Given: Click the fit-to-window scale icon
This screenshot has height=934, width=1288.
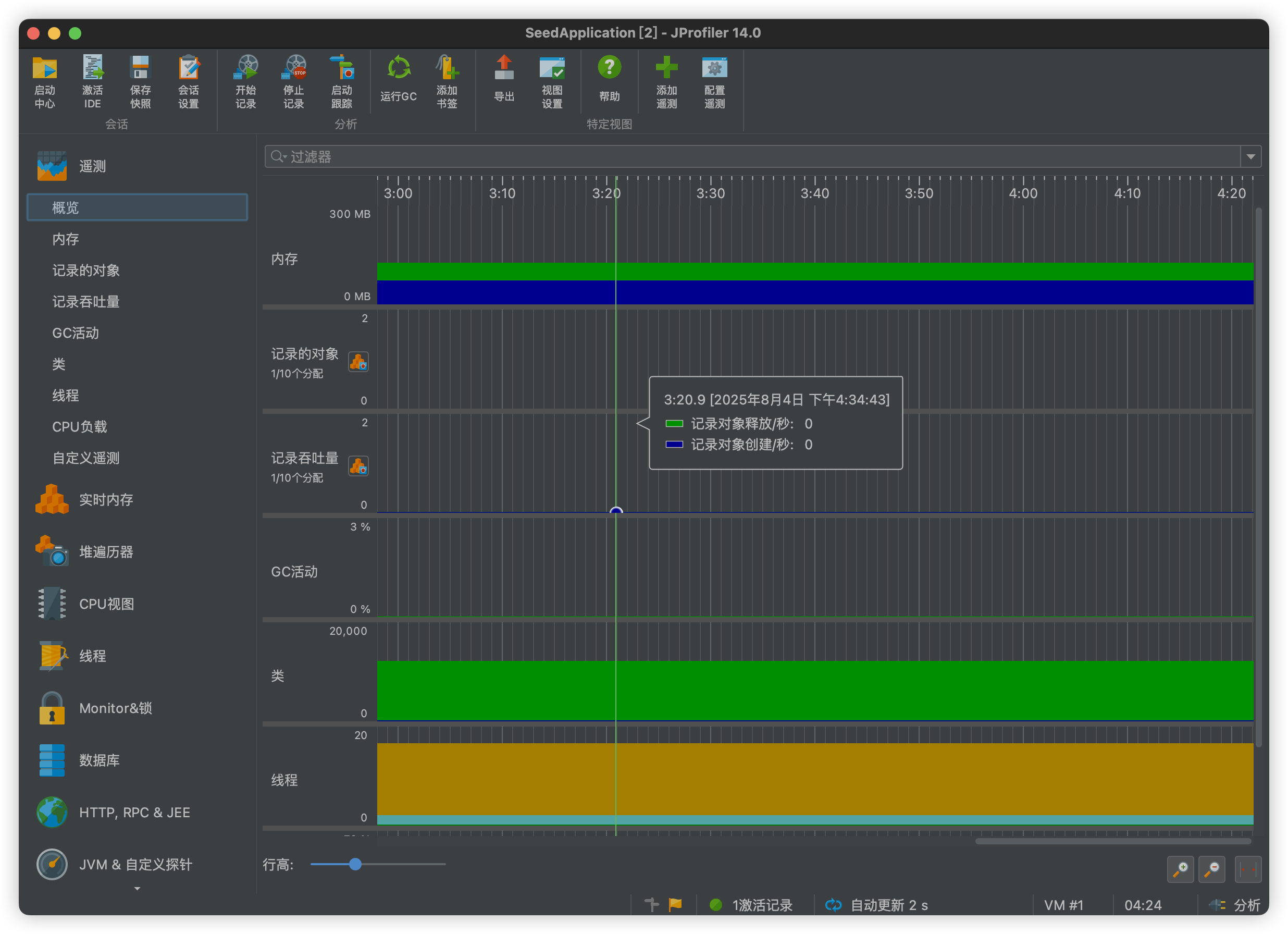Looking at the screenshot, I should 1248,869.
